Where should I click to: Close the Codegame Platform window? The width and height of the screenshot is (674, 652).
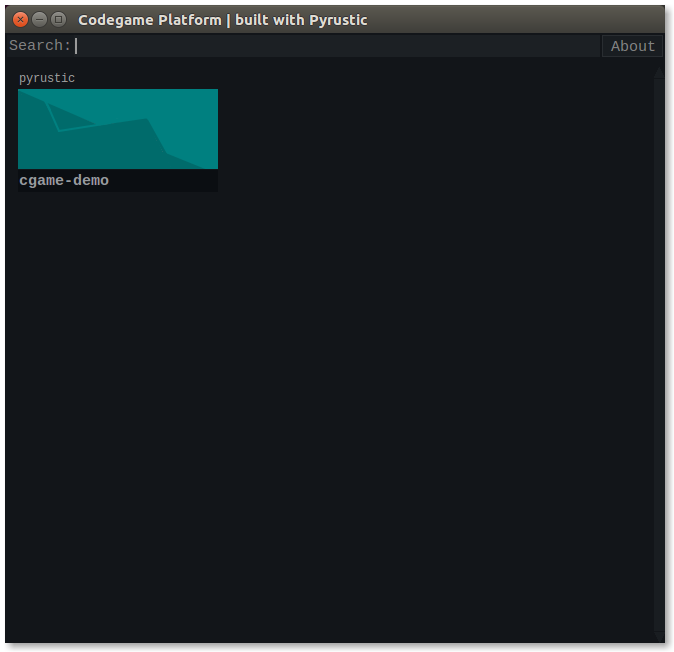pyautogui.click(x=20, y=20)
